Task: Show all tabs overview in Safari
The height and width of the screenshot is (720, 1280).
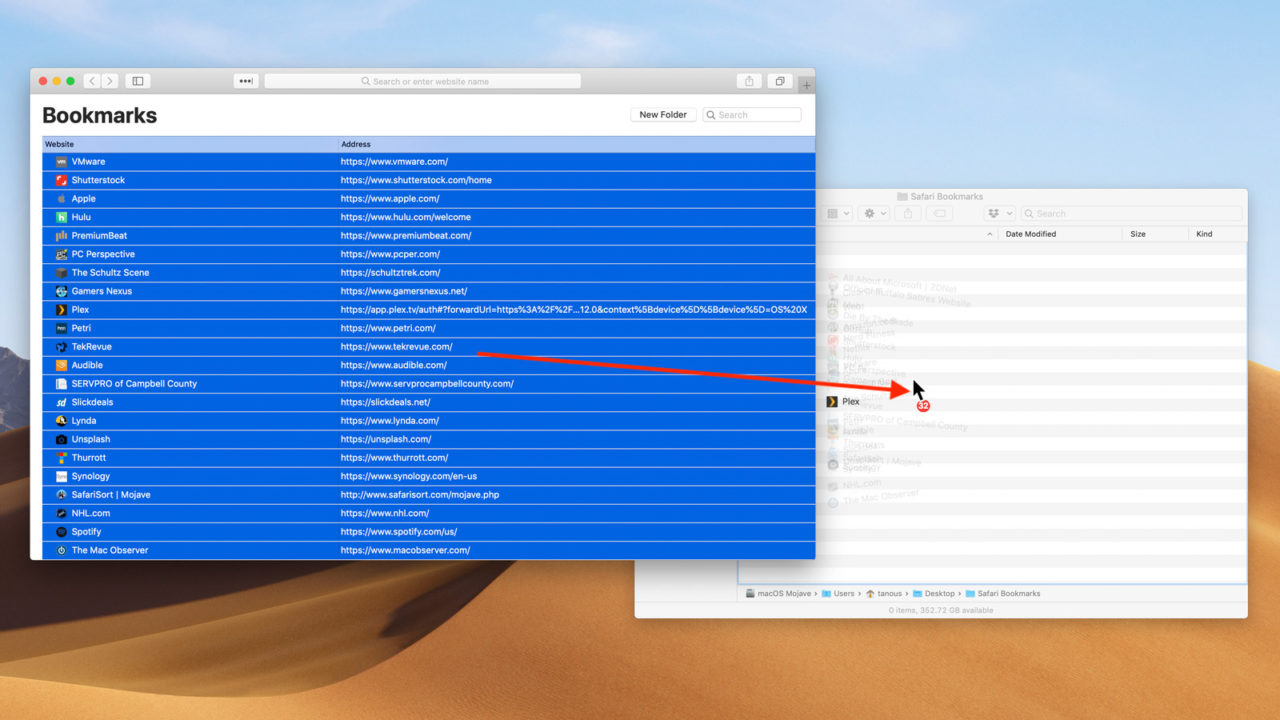Action: tap(780, 81)
